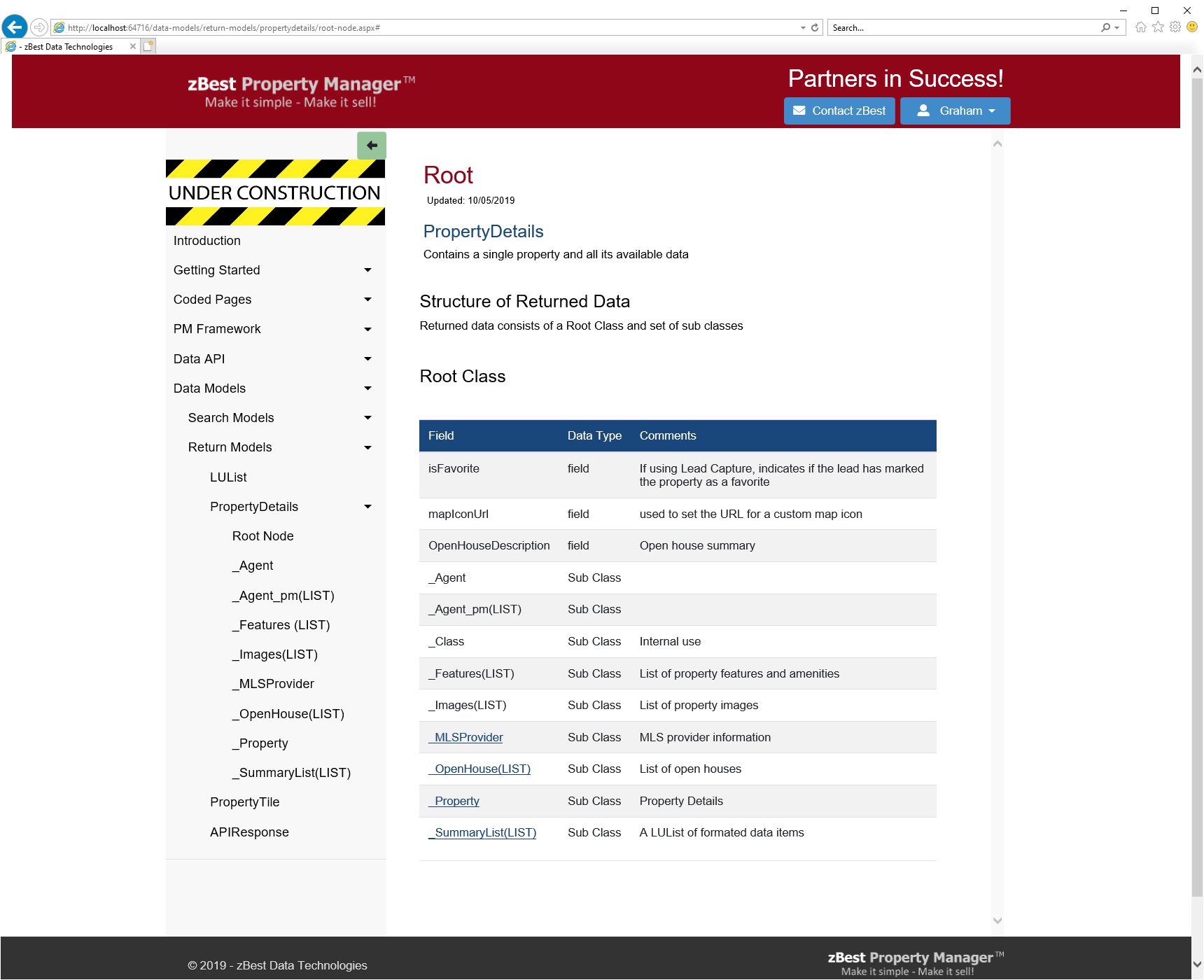
Task: Click the browser back arrow button
Action: click(15, 27)
